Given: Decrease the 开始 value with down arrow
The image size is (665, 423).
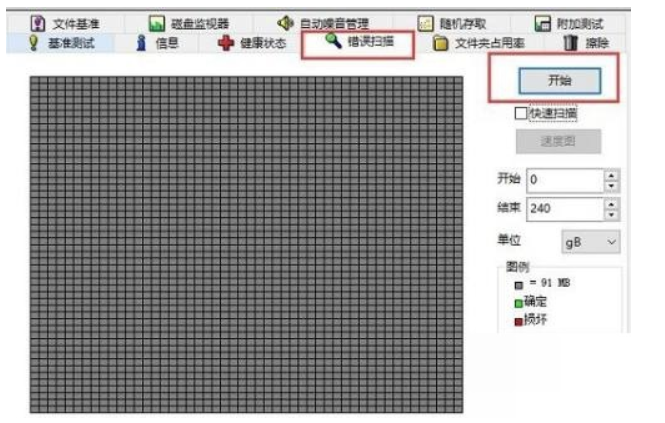Looking at the screenshot, I should pyautogui.click(x=612, y=186).
